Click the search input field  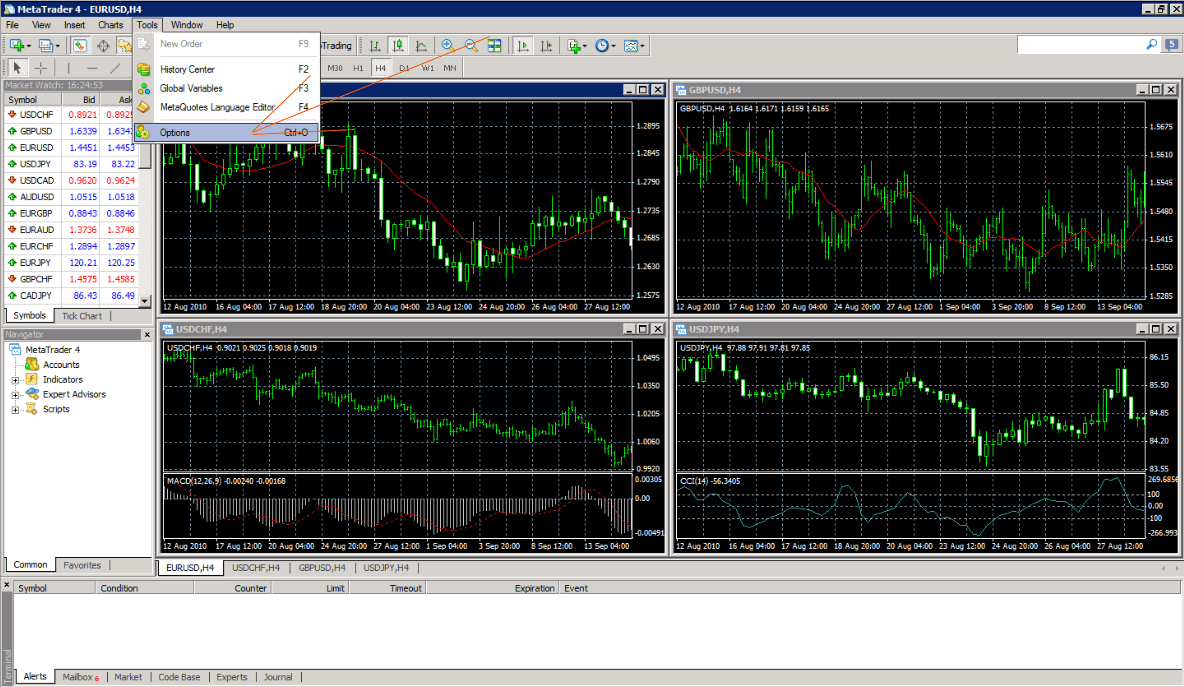pyautogui.click(x=1081, y=45)
